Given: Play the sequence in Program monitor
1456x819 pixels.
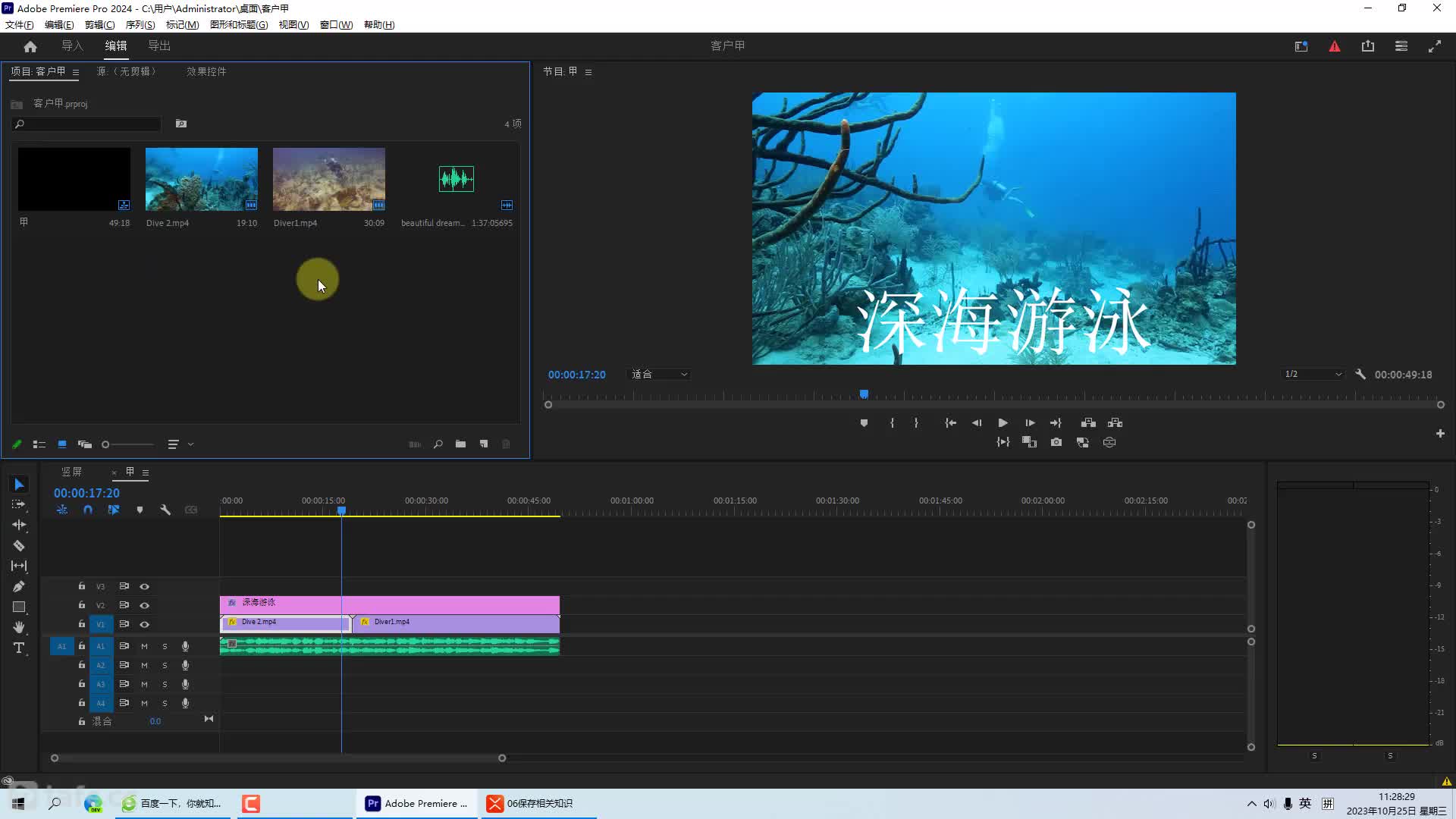Looking at the screenshot, I should tap(1003, 423).
